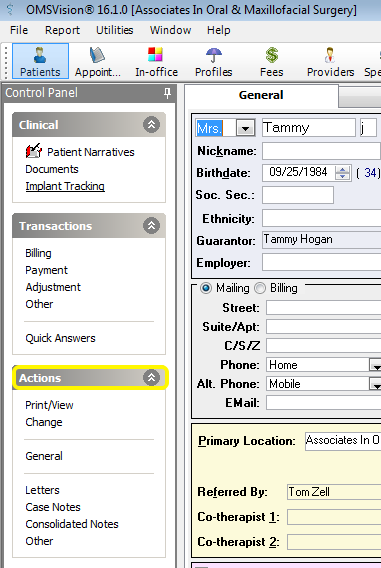This screenshot has height=568, width=381.
Task: Click the Soc. Sec. input field
Action: [298, 195]
